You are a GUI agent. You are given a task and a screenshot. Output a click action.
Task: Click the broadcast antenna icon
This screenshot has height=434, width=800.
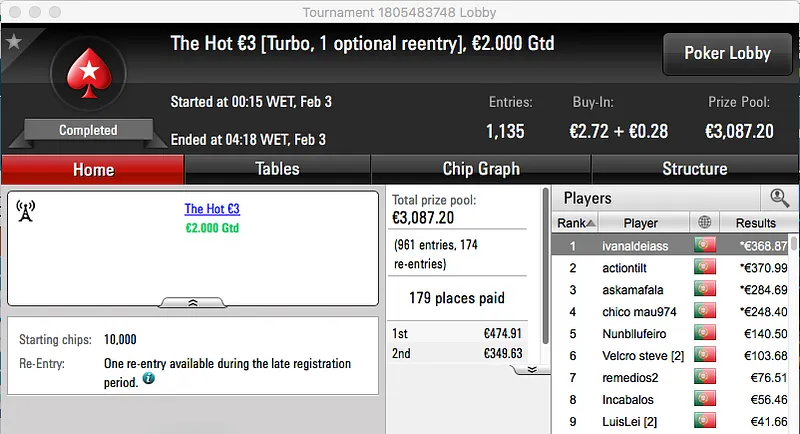[26, 210]
